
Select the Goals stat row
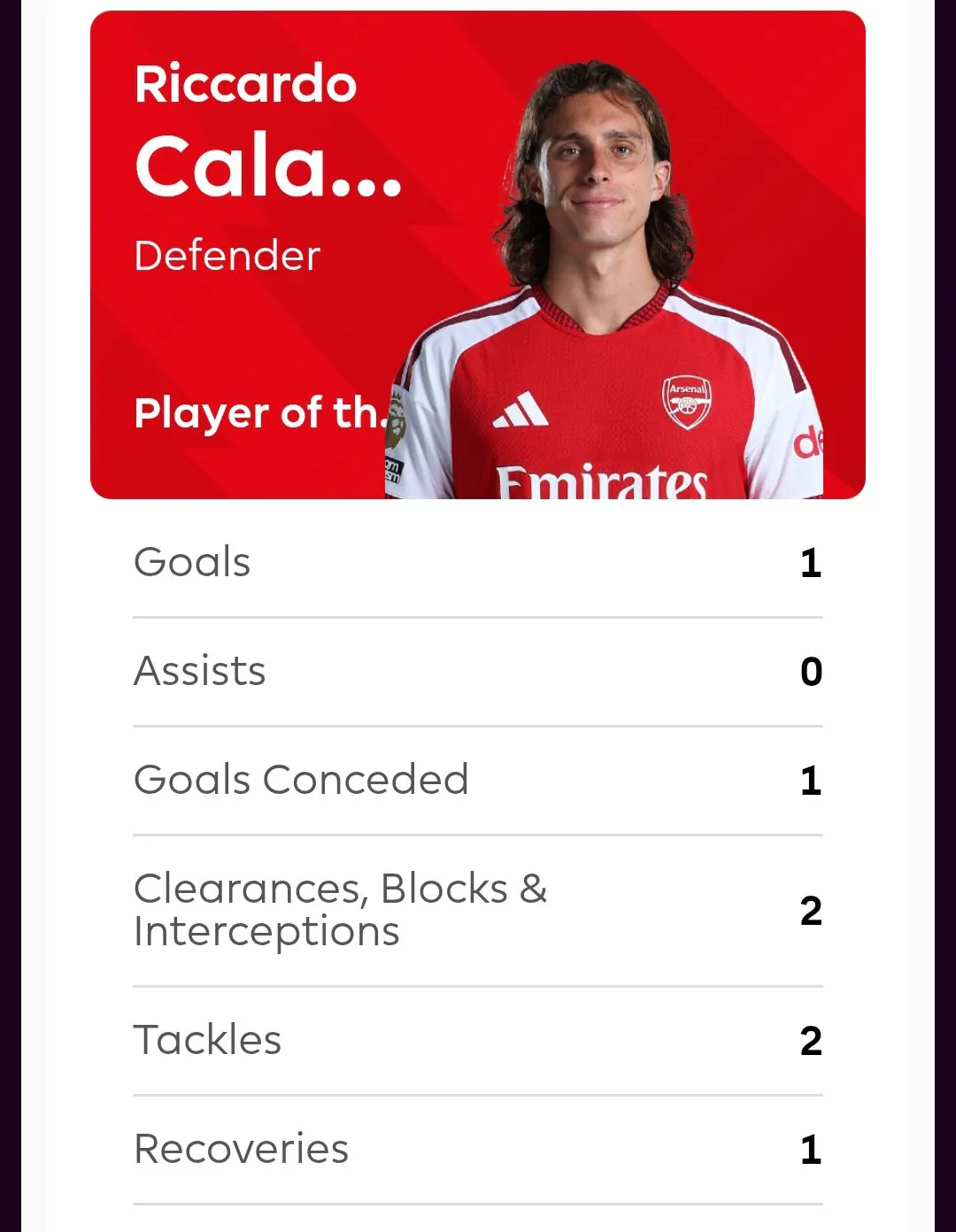pyautogui.click(x=478, y=563)
